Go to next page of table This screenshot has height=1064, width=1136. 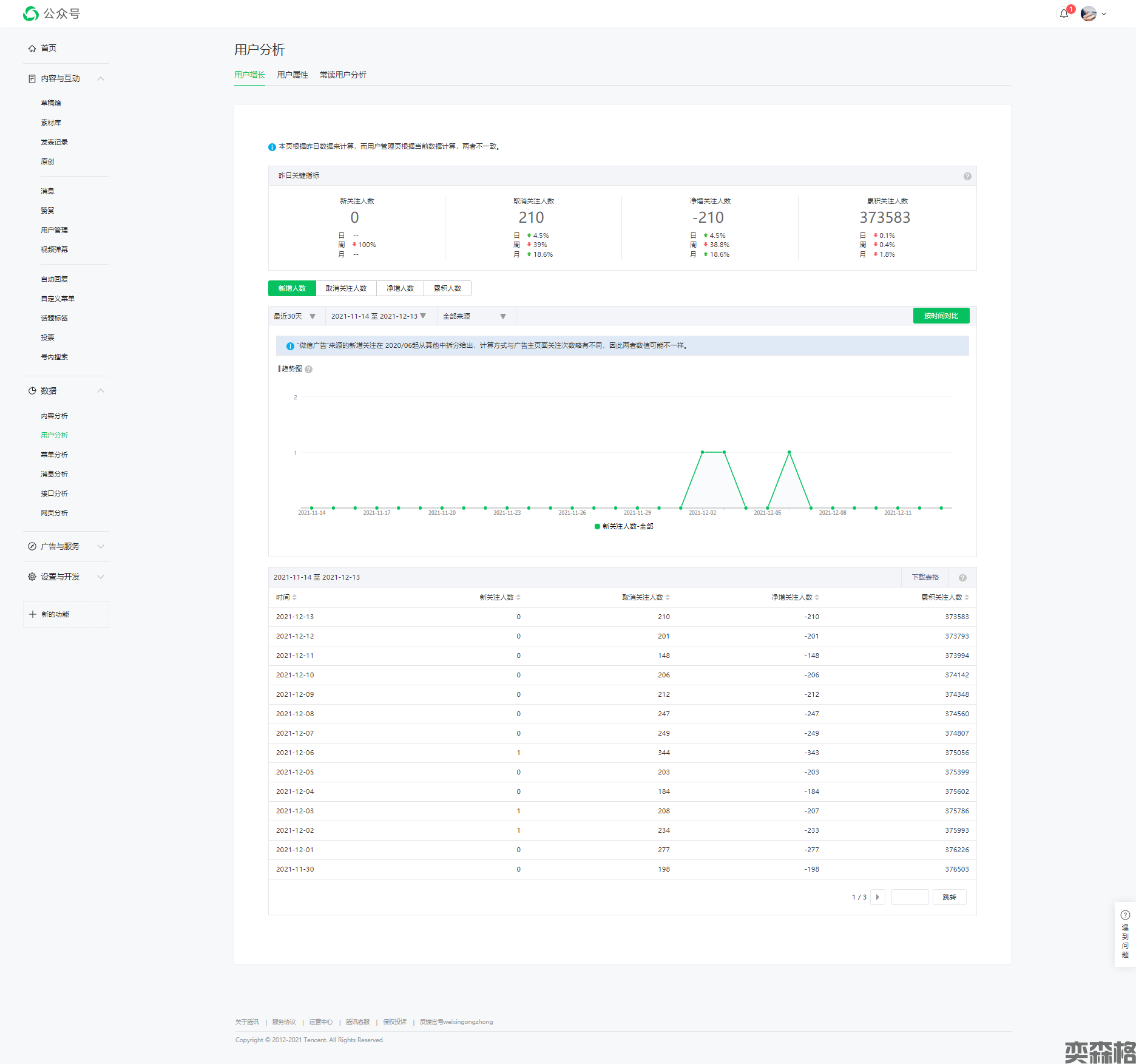click(877, 897)
